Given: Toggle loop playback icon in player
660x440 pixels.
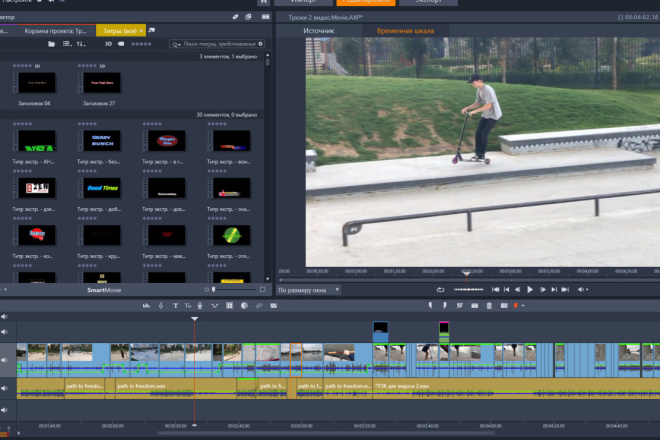Looking at the screenshot, I should point(440,290).
